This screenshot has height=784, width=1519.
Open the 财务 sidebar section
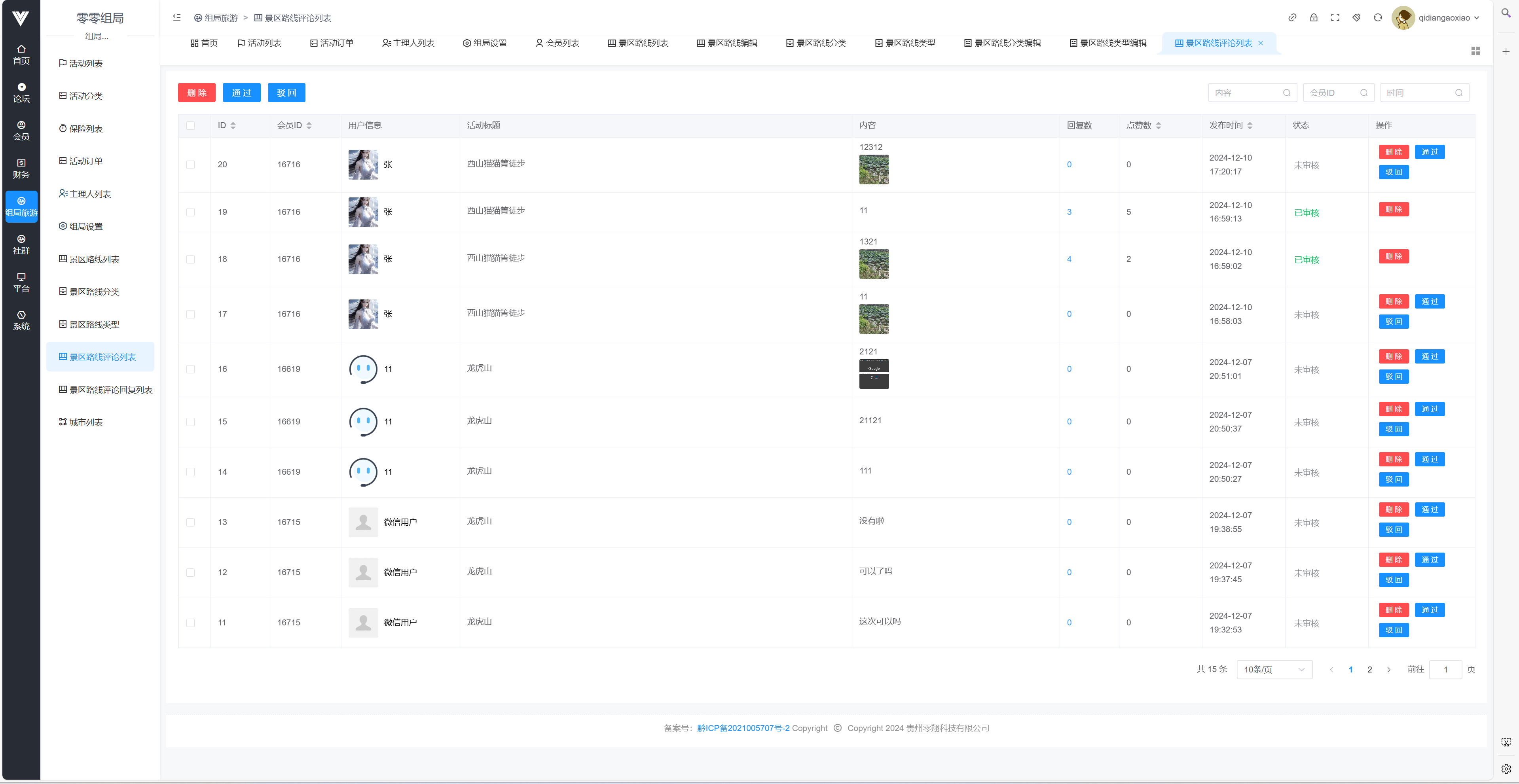pos(21,168)
